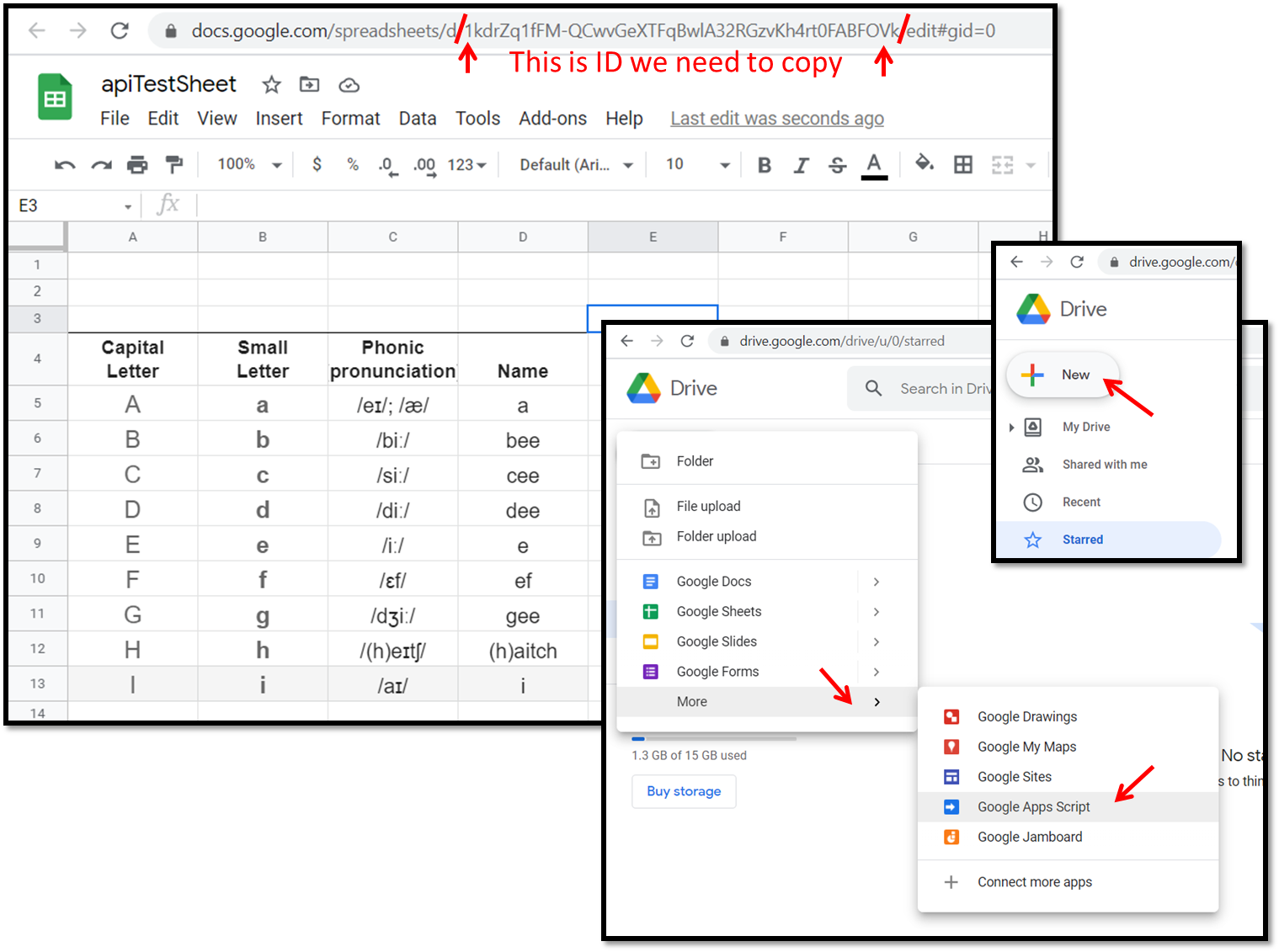The width and height of the screenshot is (1279, 952).
Task: Open the Format menu
Action: [350, 119]
